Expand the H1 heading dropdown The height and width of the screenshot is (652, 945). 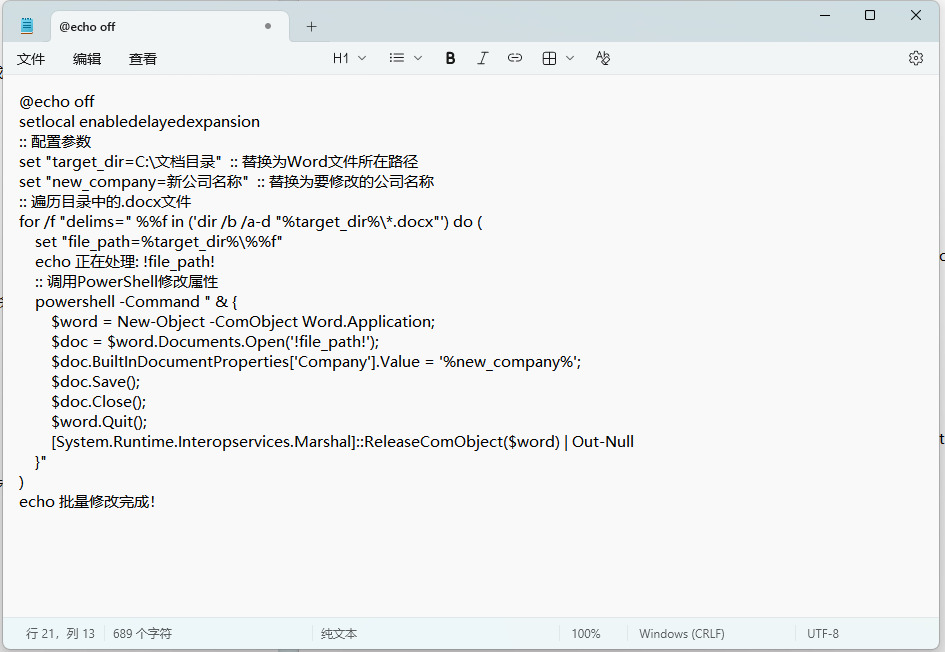point(349,58)
